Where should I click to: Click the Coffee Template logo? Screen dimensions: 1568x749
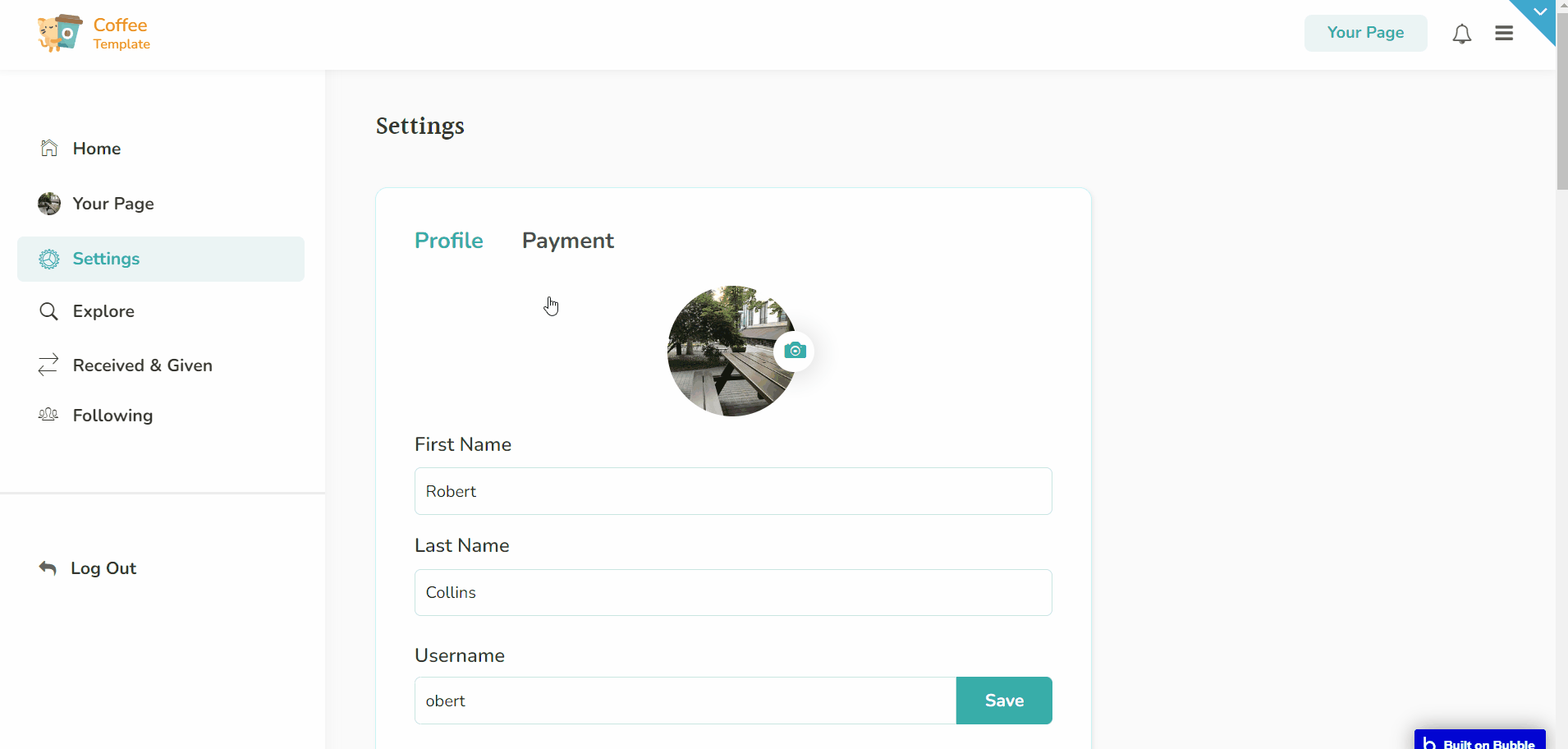coord(94,34)
